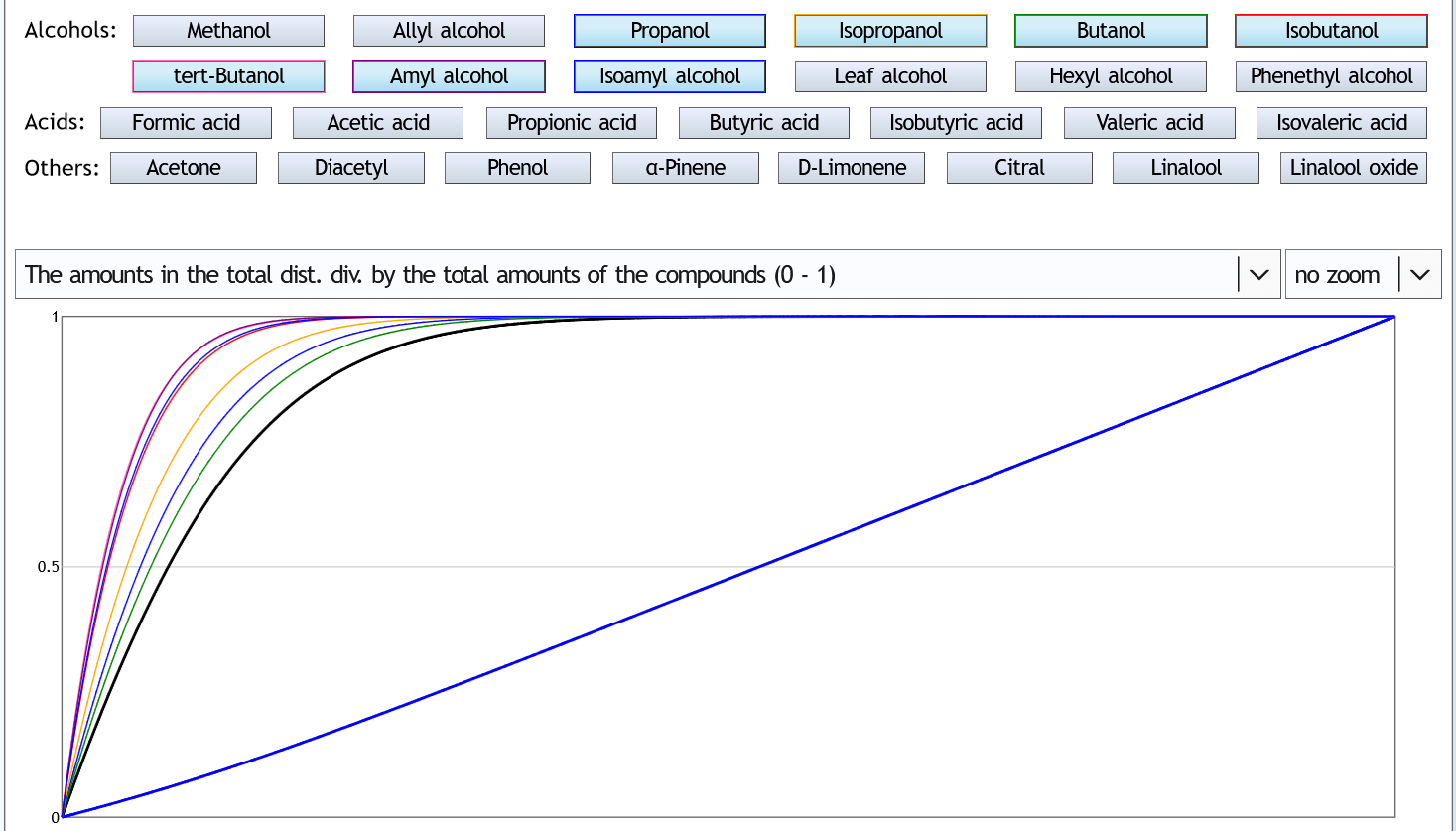Select Acetic acid button

(x=378, y=123)
